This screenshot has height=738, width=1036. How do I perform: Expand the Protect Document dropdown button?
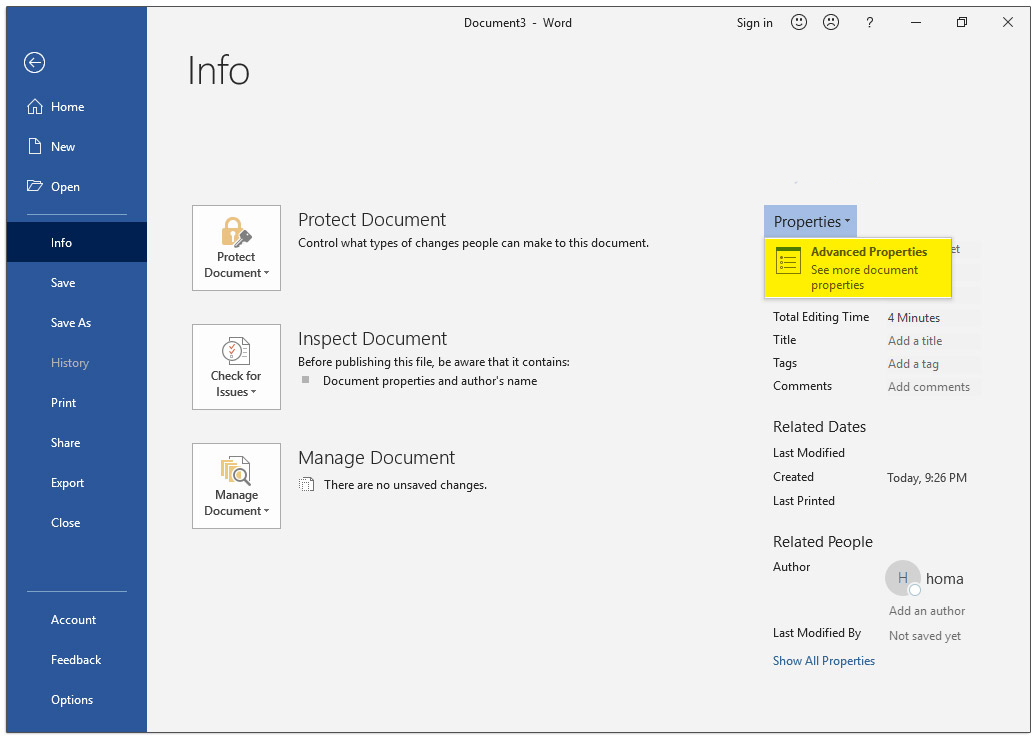click(x=237, y=248)
